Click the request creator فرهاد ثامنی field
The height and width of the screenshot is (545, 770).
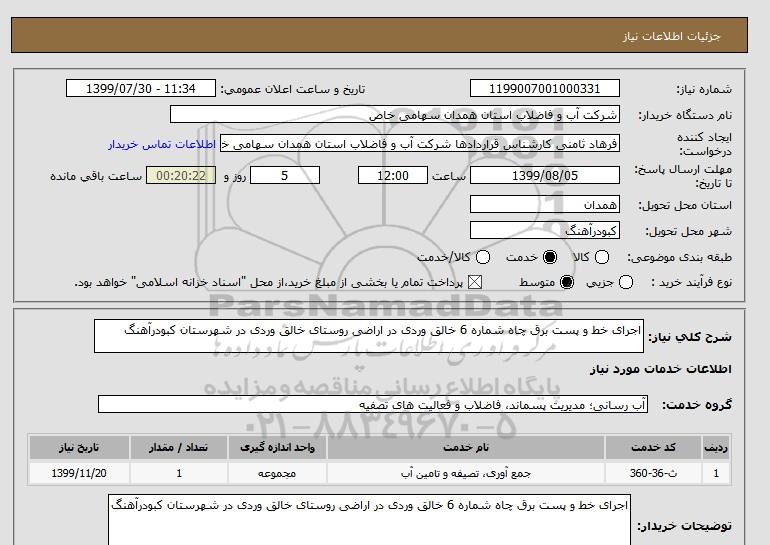coord(420,144)
